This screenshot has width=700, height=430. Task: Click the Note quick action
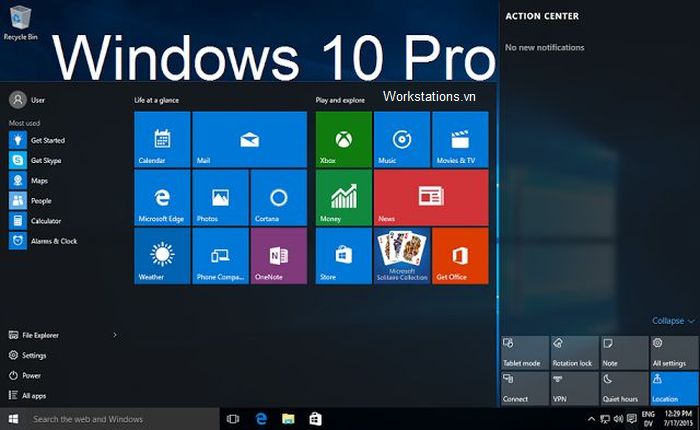point(624,353)
